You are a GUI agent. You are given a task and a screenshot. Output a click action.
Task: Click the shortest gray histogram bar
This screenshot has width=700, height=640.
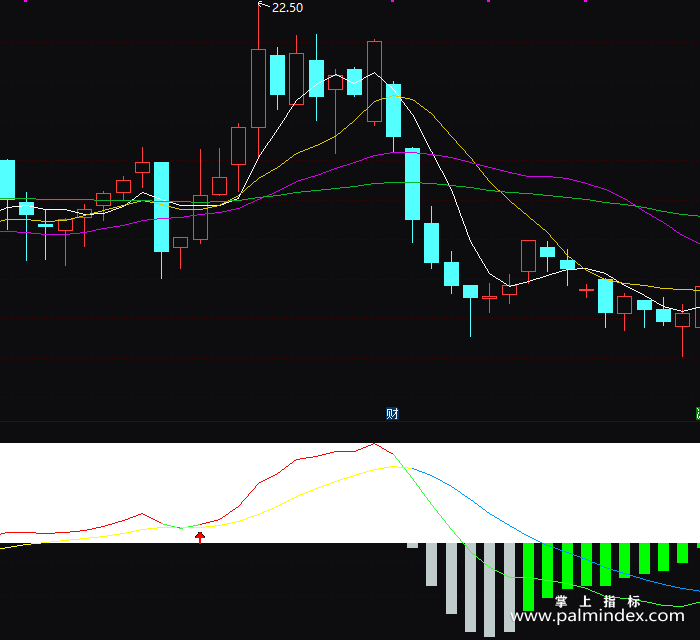point(412,545)
